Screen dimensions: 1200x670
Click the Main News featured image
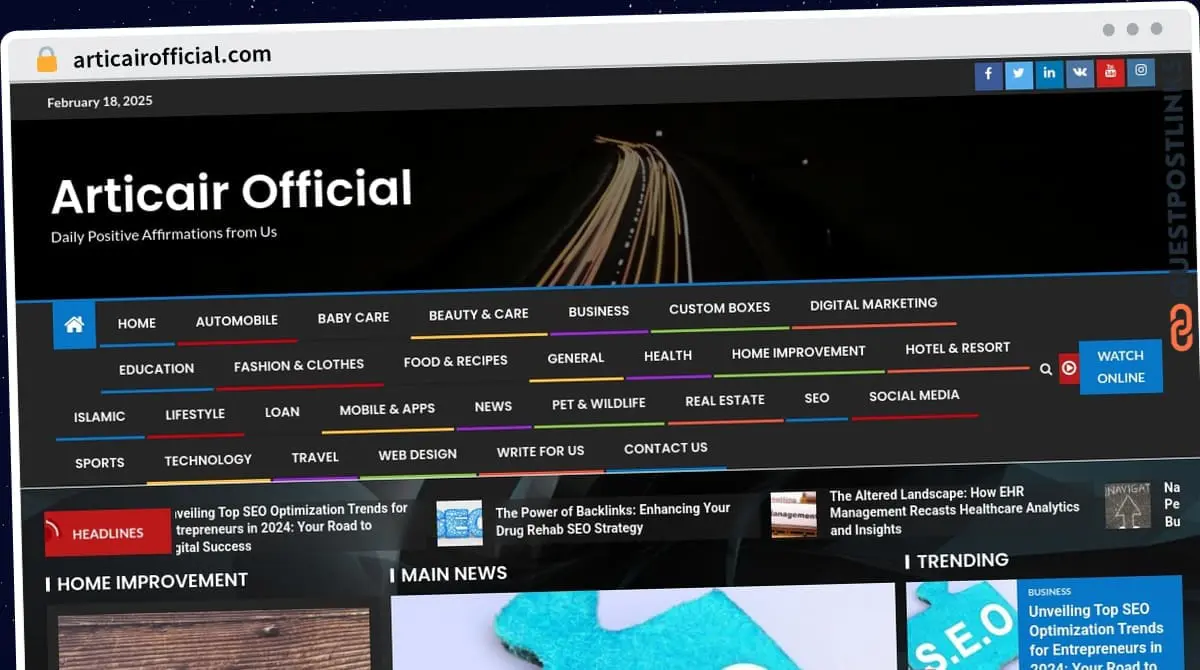[643, 629]
